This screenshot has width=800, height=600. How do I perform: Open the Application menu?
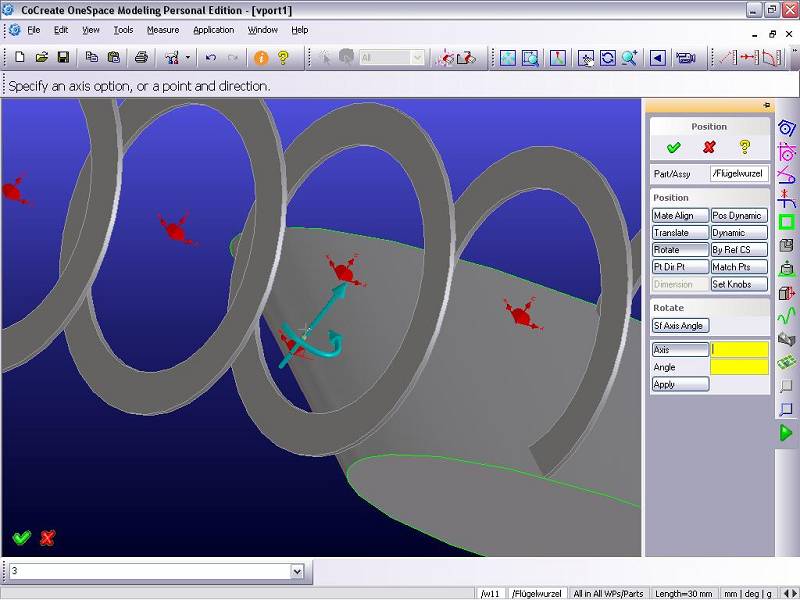coord(213,30)
